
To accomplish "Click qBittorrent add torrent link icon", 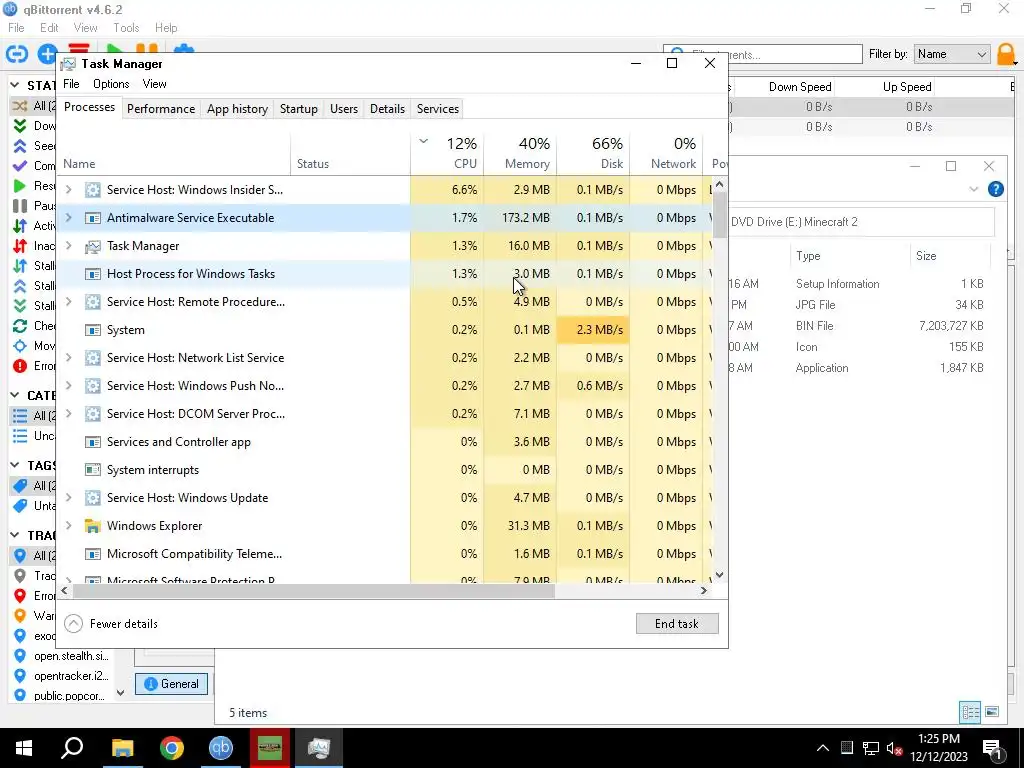I will [17, 54].
